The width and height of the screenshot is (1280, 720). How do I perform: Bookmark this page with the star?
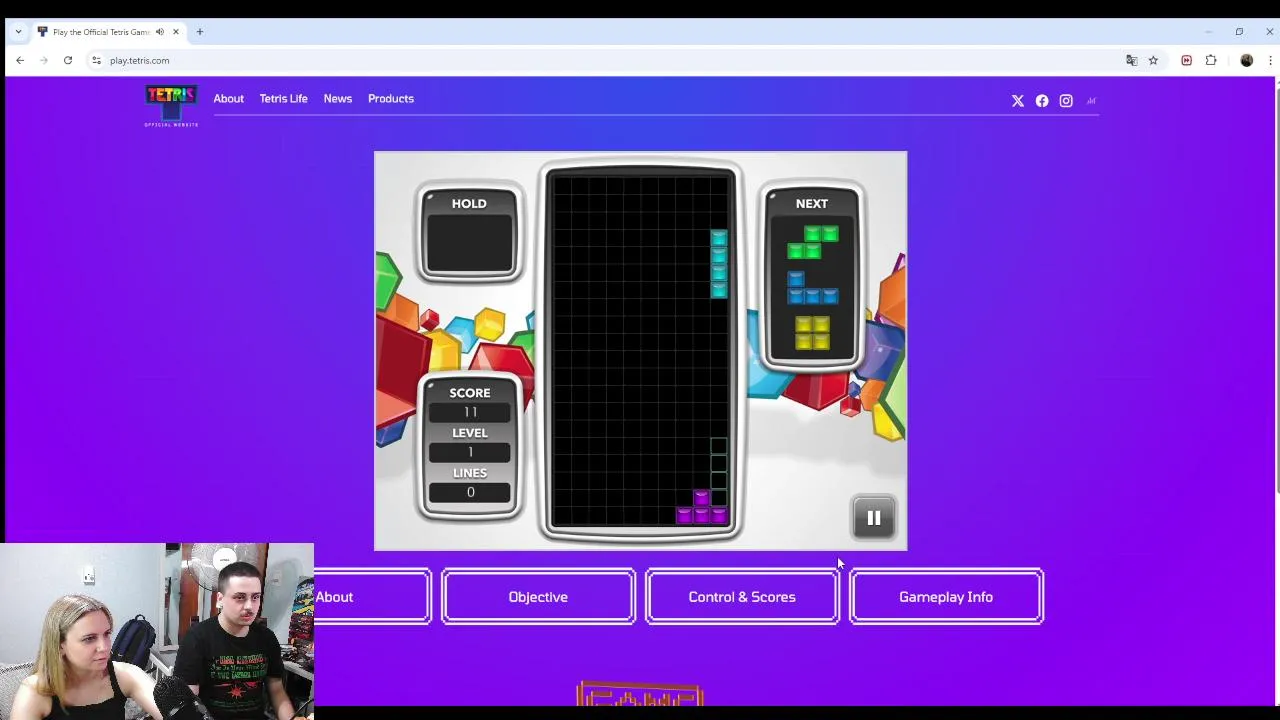1153,61
